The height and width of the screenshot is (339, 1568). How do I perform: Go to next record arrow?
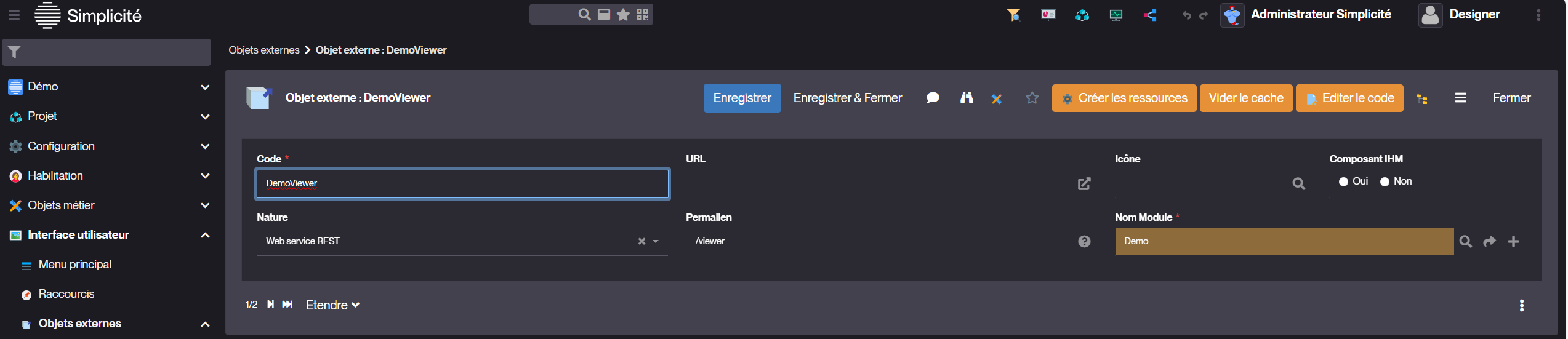coord(270,305)
